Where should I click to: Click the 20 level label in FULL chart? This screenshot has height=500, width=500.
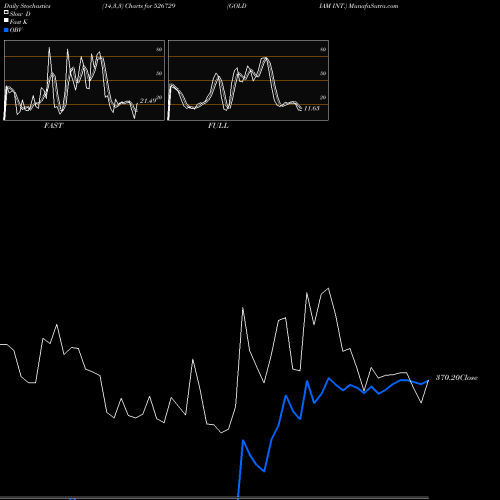[x=323, y=97]
